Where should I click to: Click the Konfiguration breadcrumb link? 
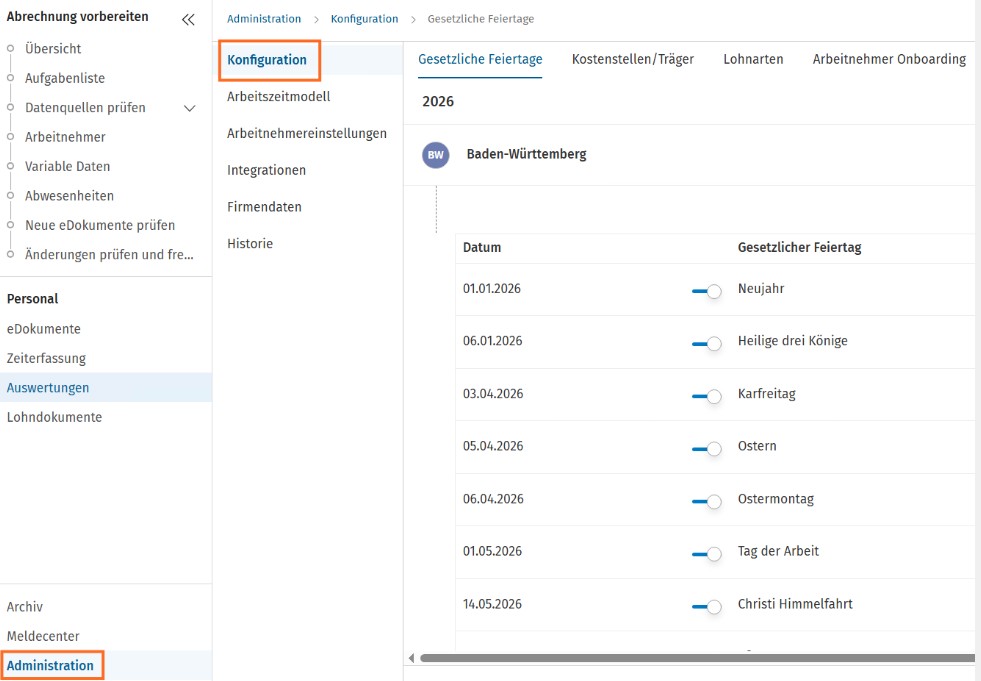364,19
